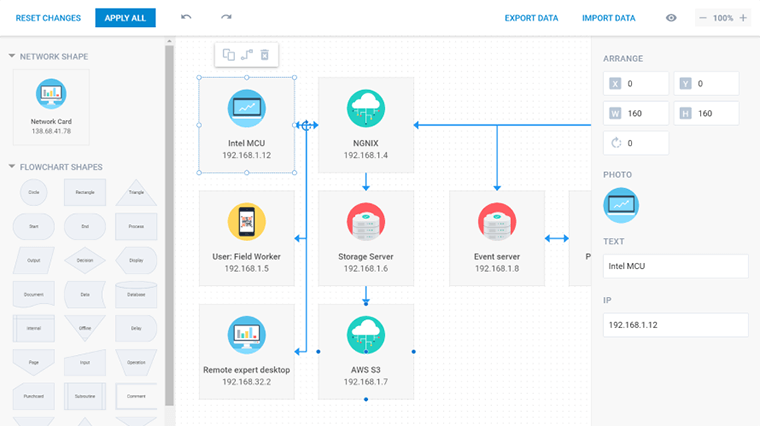Click Export Data
The width and height of the screenshot is (760, 426).
(531, 18)
